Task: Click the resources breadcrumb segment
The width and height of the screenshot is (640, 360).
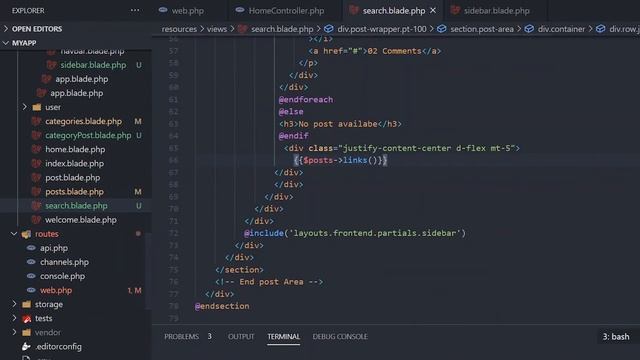Action: (179, 29)
